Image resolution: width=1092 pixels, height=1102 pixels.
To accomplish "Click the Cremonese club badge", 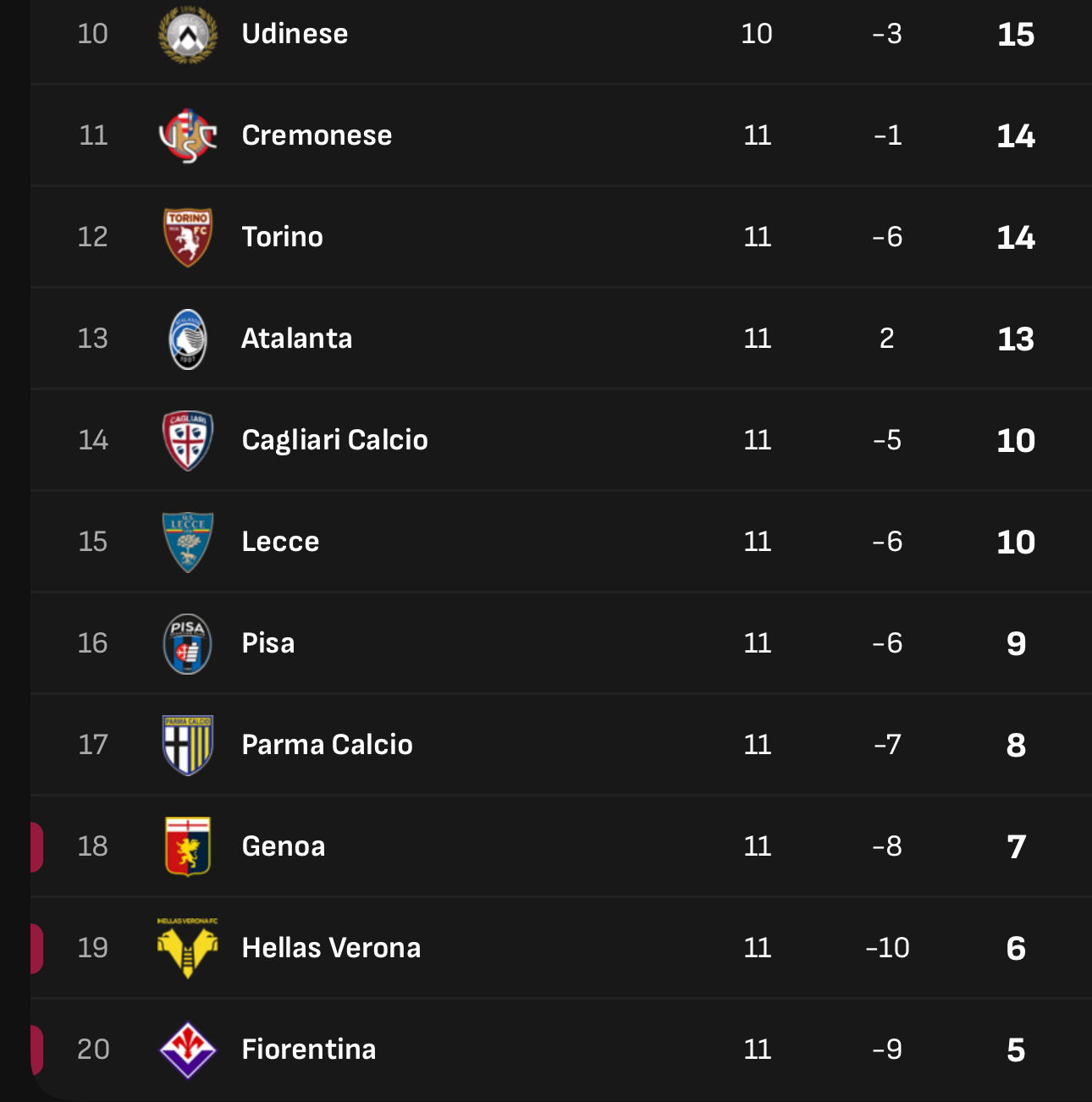I will click(188, 135).
